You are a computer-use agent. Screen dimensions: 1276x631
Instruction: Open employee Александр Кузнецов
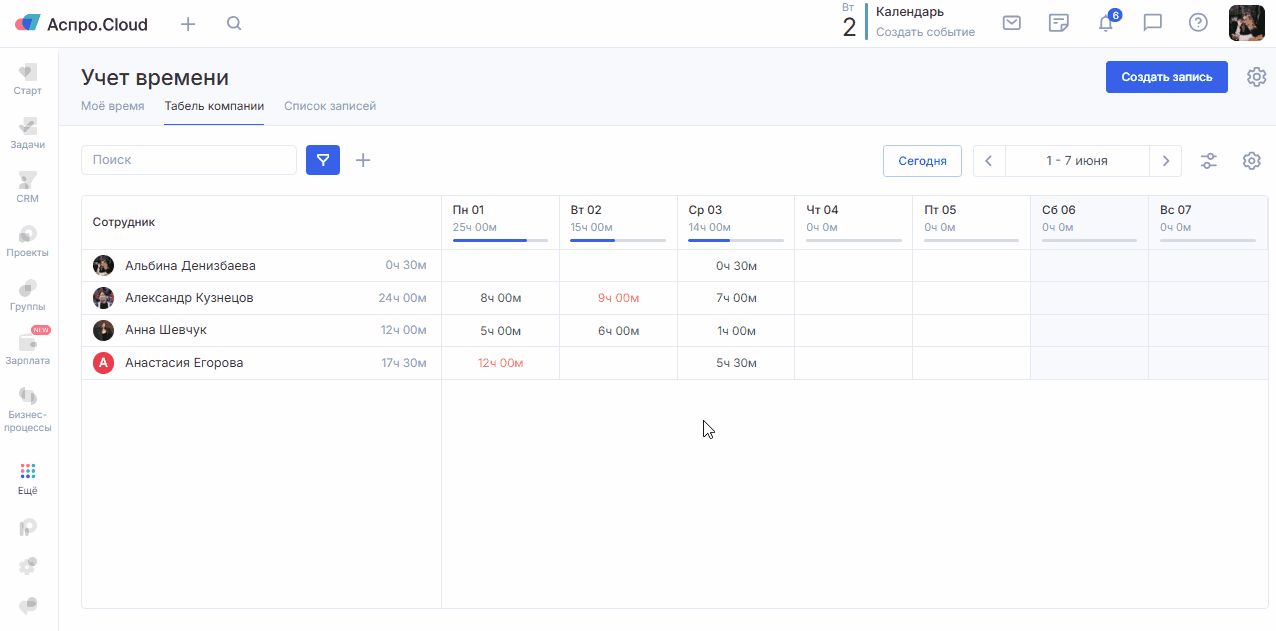(189, 298)
